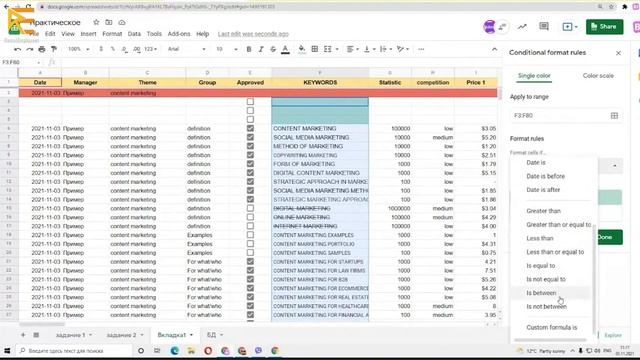Open the comment history icon
Image resolution: width=640 pixels, height=360 pixels.
point(544,27)
